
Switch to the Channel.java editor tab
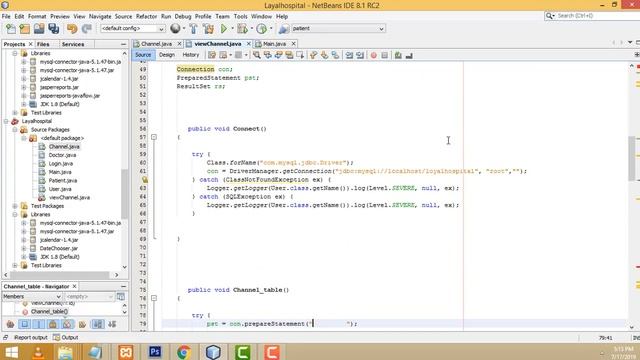(156, 44)
